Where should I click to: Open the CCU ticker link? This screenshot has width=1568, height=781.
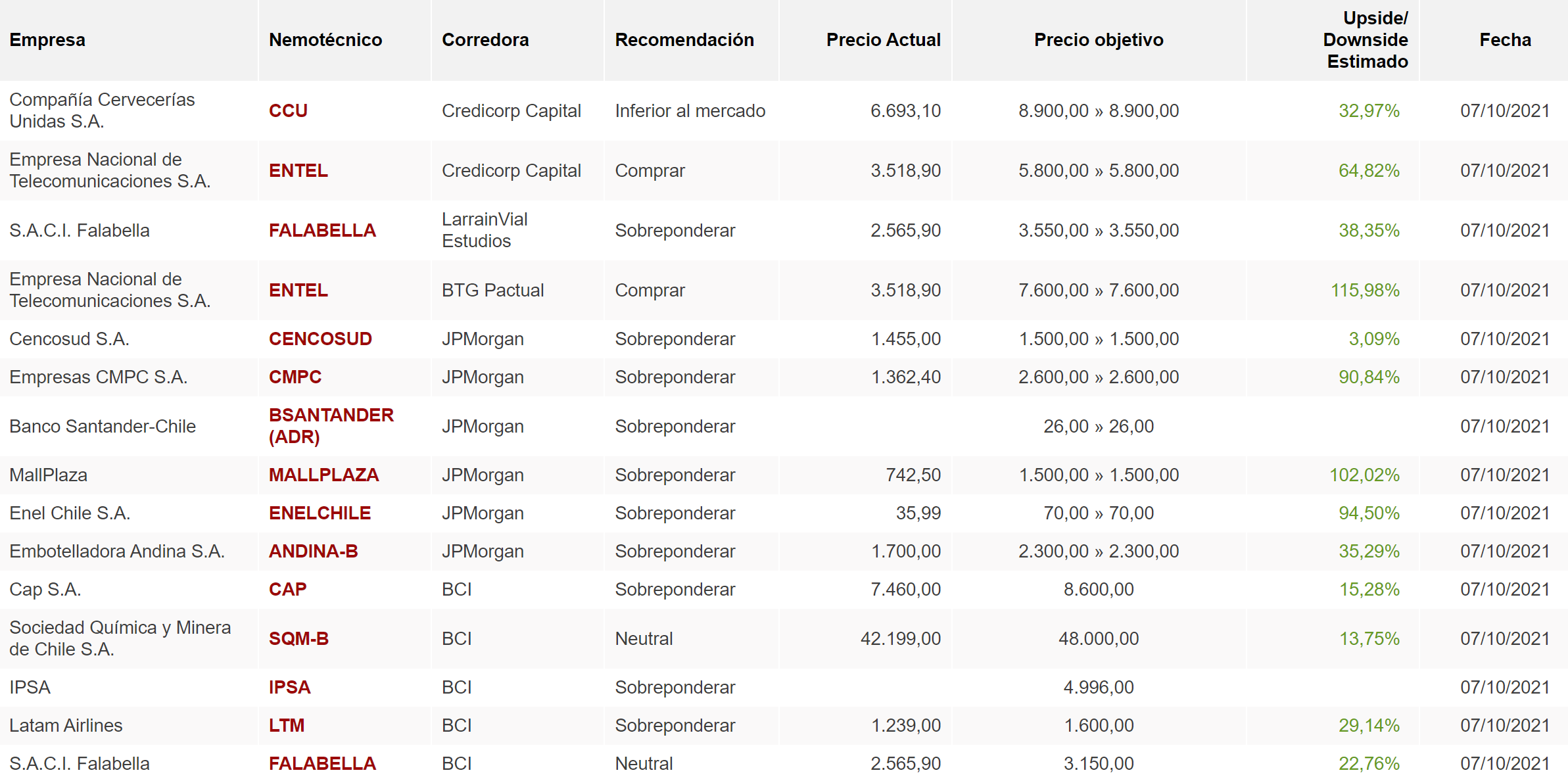[x=288, y=110]
